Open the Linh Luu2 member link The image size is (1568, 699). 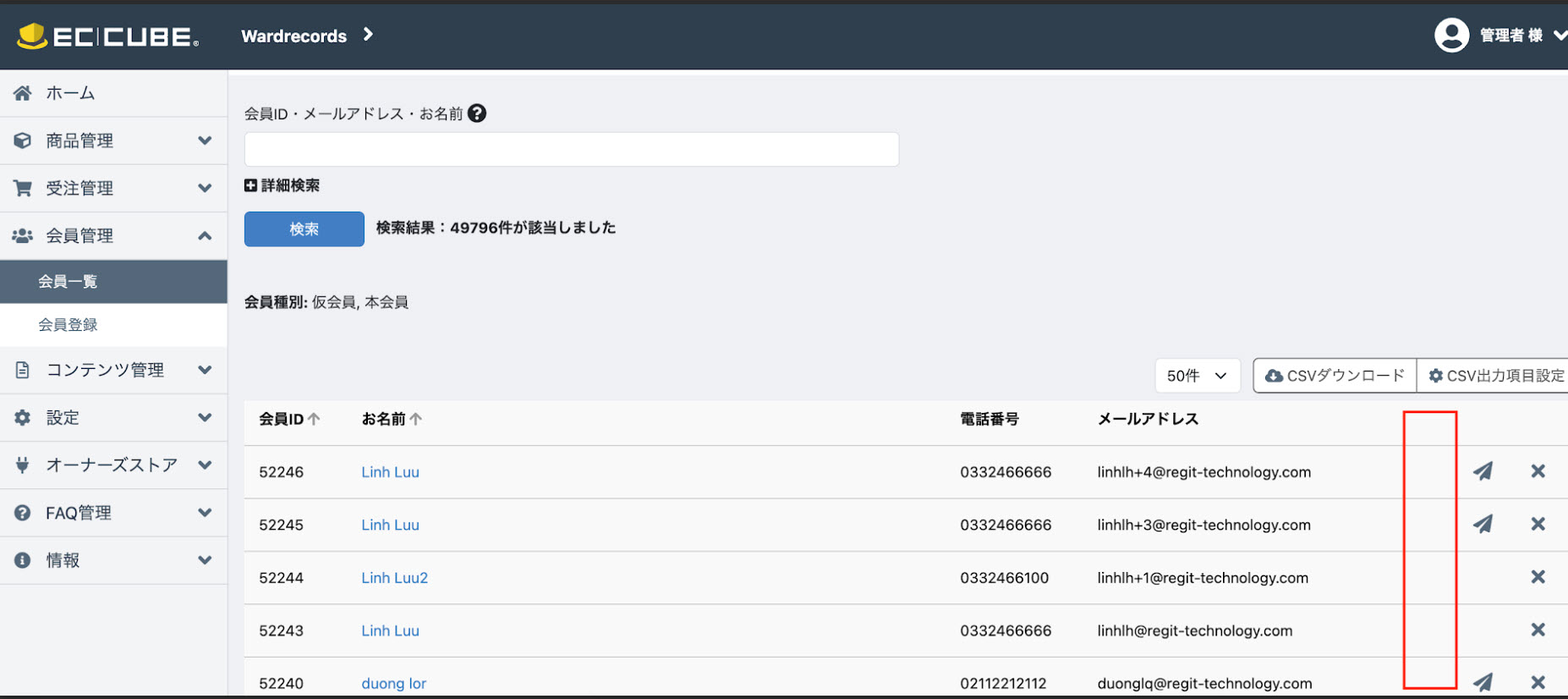tap(394, 578)
